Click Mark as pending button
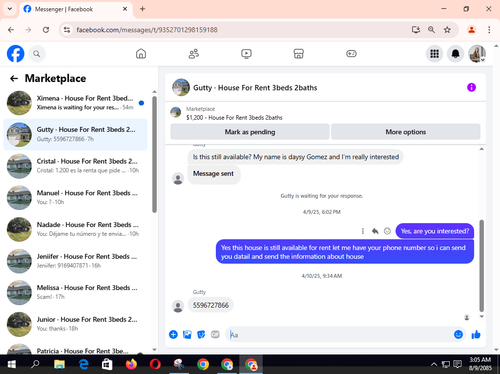 [250, 132]
